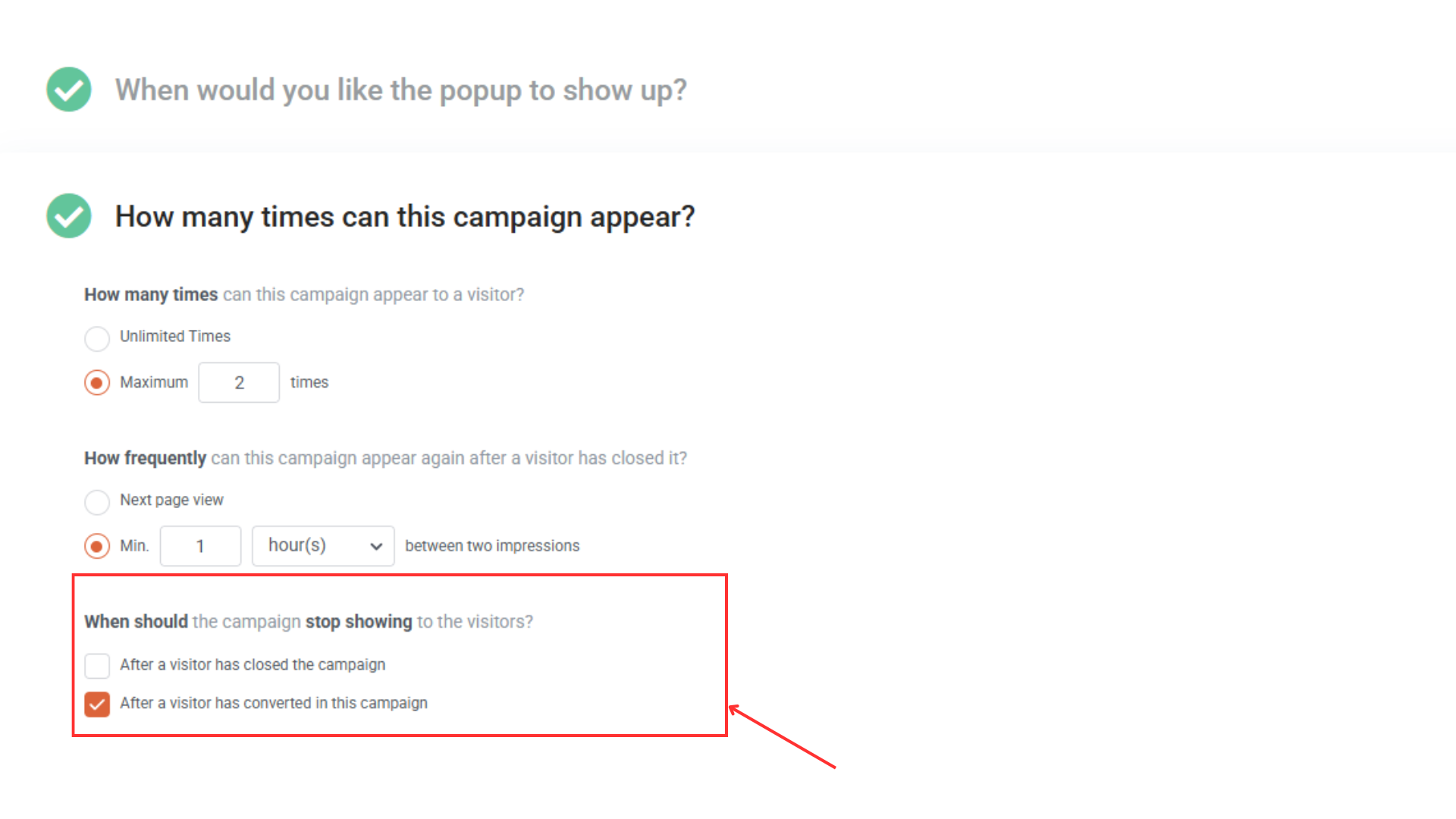Click the Next page view label
1456x819 pixels.
171,500
